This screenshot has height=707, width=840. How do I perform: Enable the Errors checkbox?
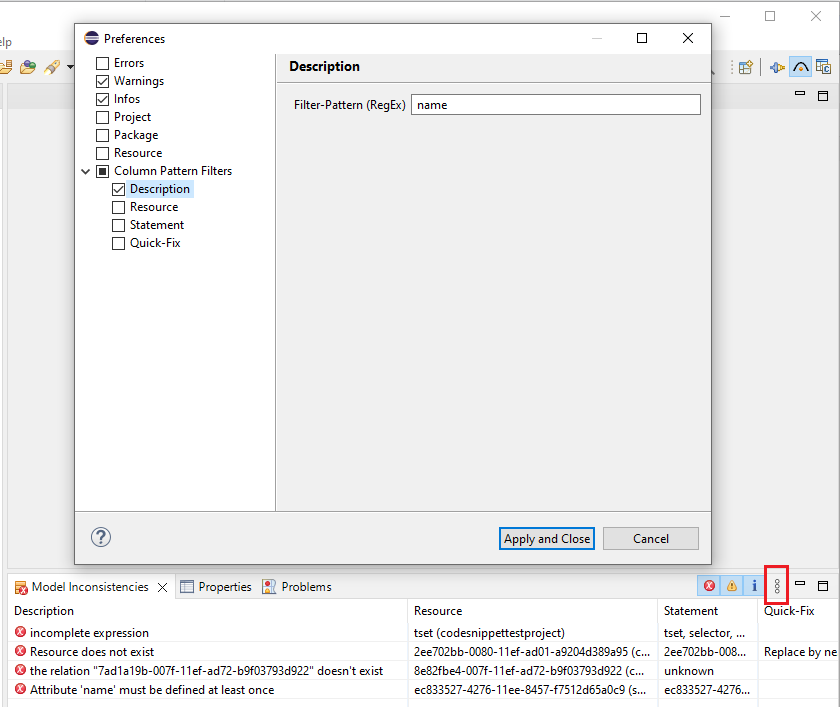102,63
